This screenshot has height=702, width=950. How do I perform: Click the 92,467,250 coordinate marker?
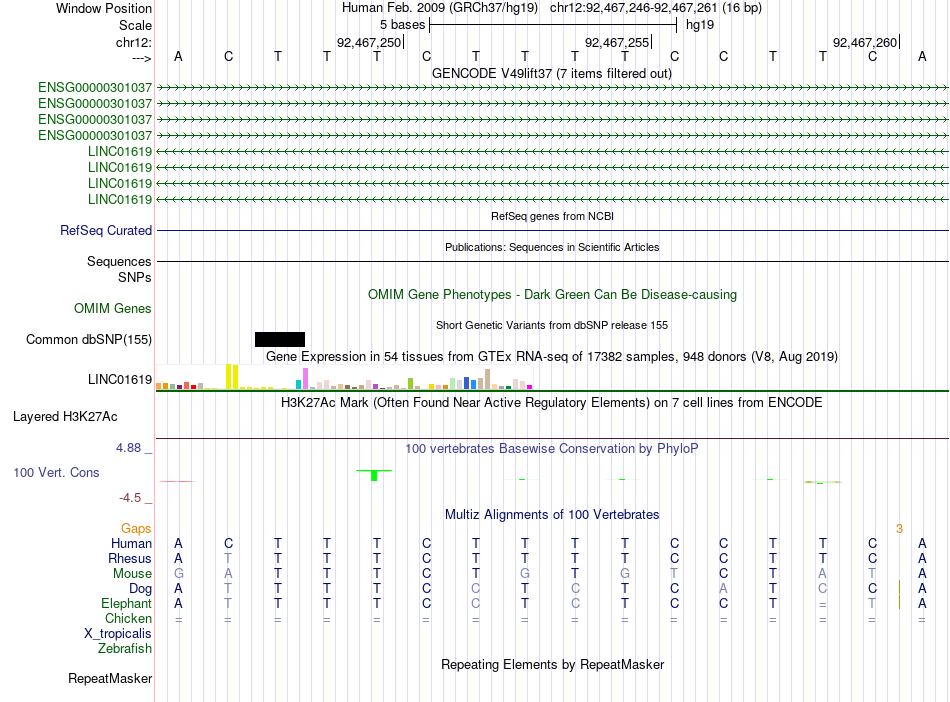click(x=369, y=42)
